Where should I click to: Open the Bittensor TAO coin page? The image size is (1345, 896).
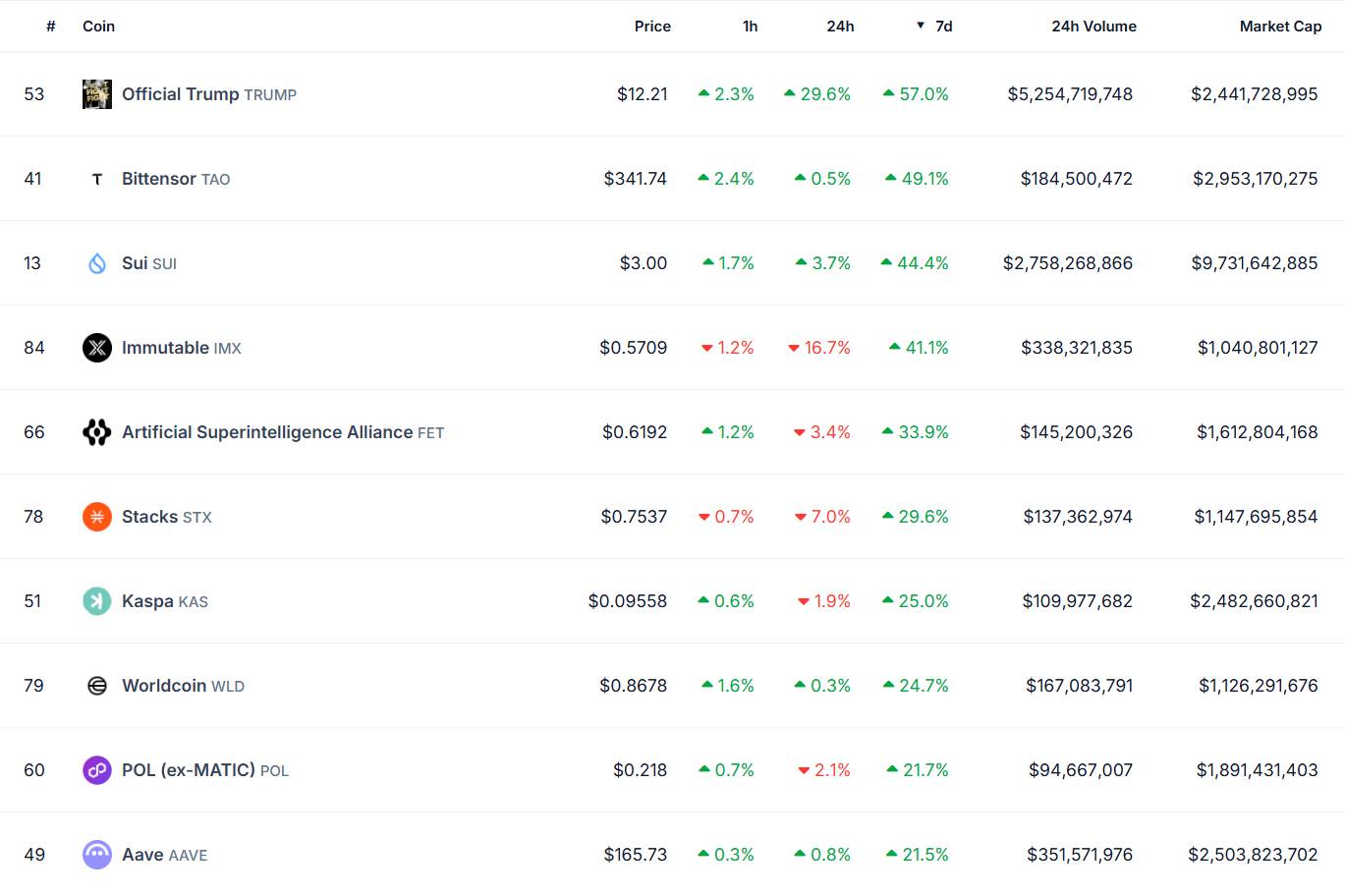coord(176,179)
